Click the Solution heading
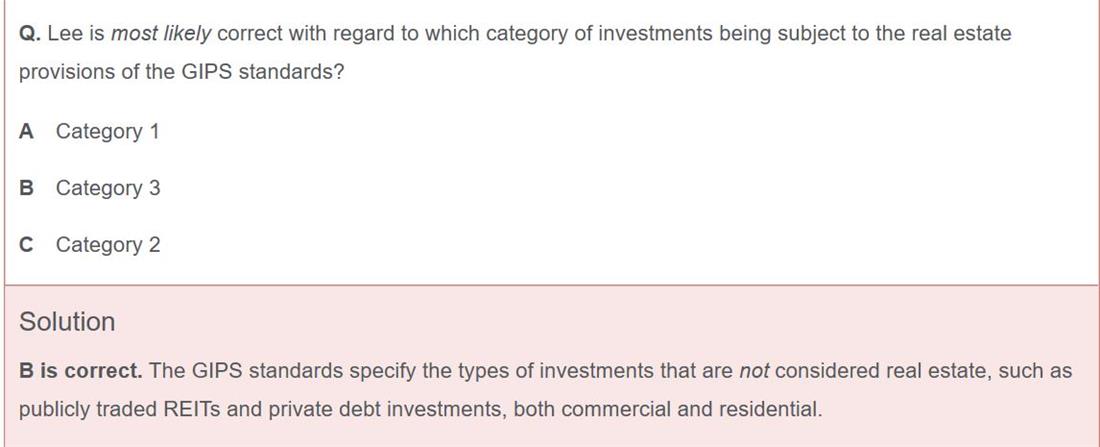This screenshot has width=1100, height=447. [x=67, y=321]
